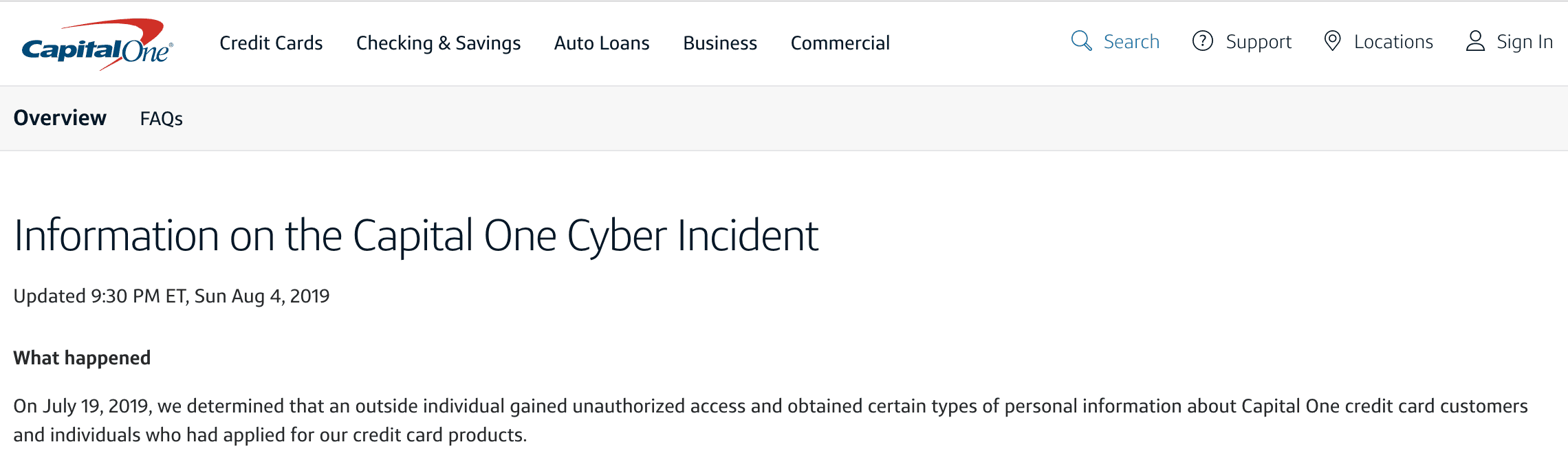Switch to the Overview tab

tap(60, 118)
